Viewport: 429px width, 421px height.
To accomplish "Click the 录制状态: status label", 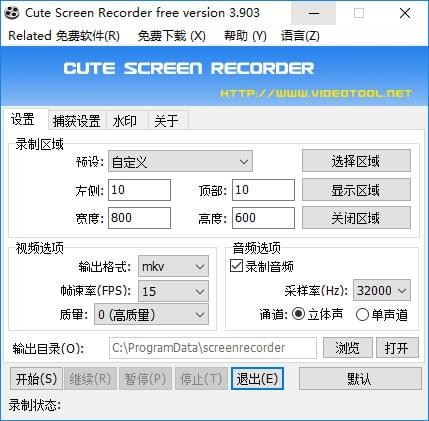I will click(x=35, y=405).
